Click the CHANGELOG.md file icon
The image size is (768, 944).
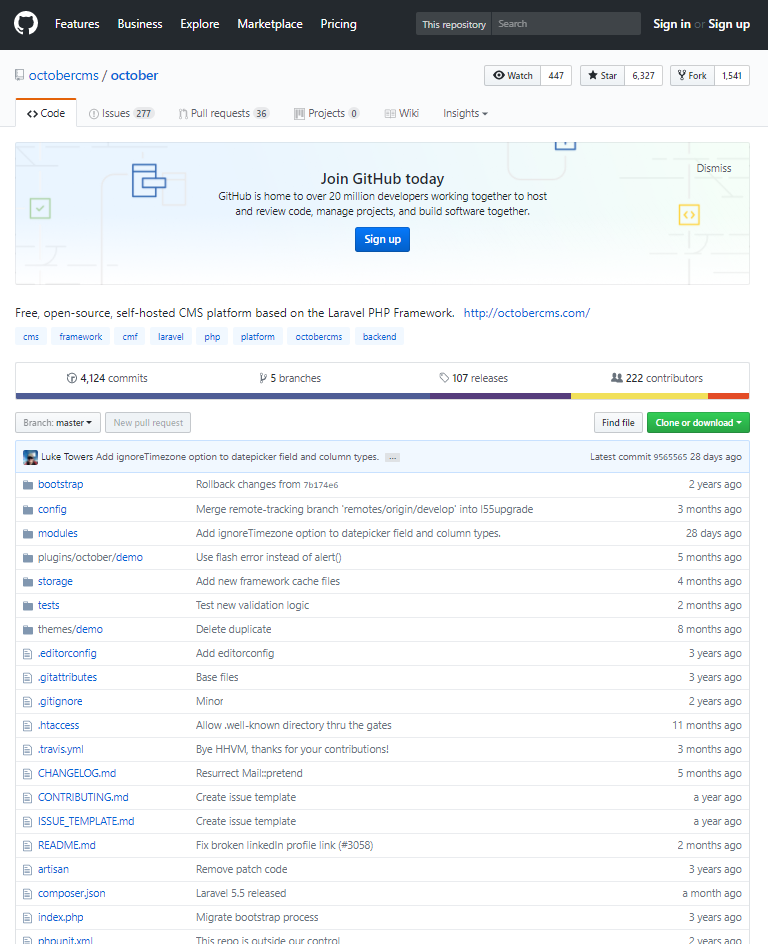click(27, 774)
